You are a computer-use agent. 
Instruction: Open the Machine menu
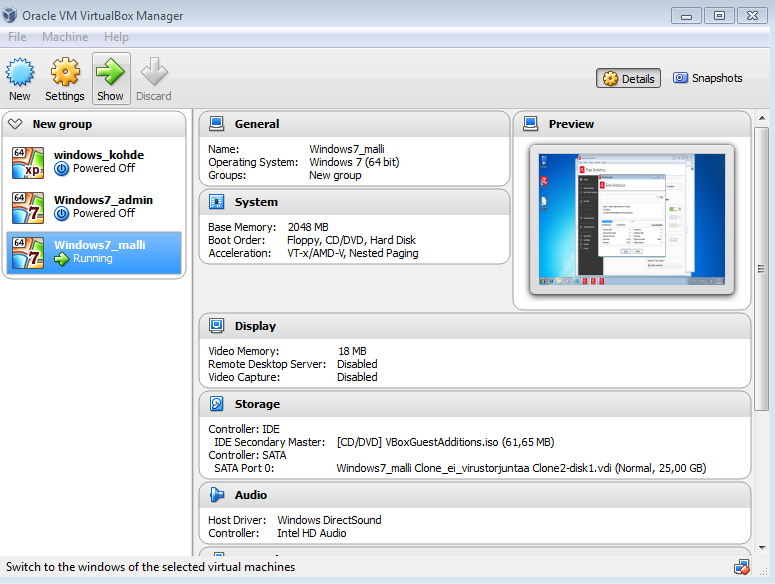65,37
